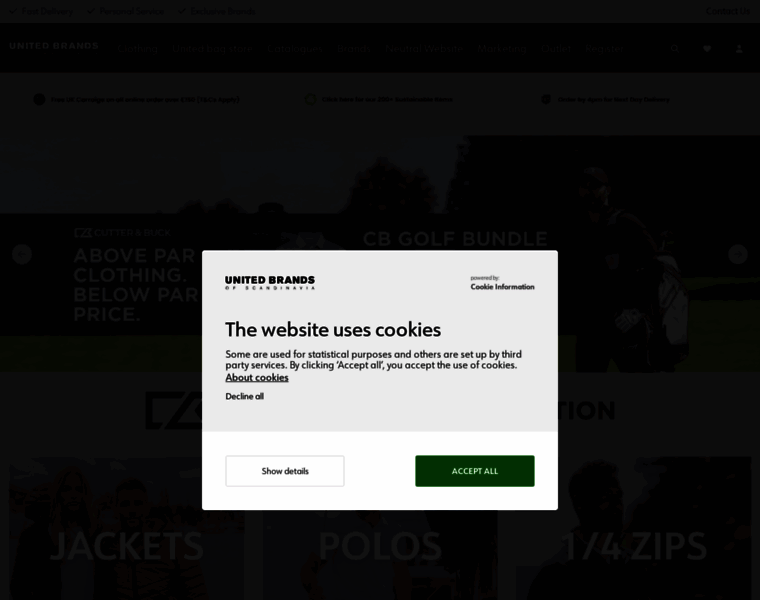Click United Brands of Scandinavia dialog logo

270,283
